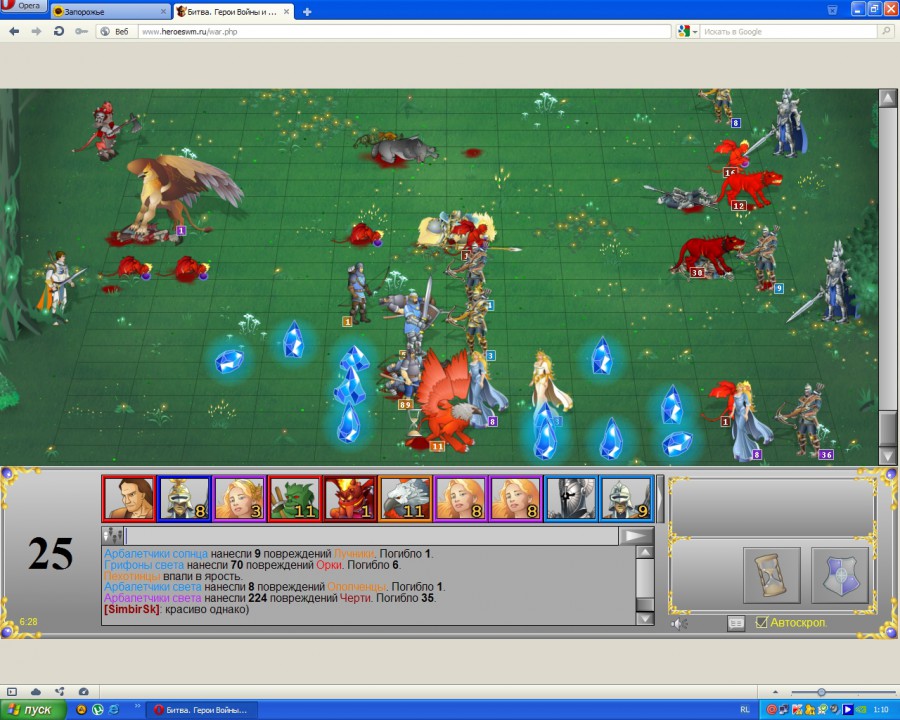The image size is (900, 720).
Task: Open a new browser tab
Action: (307, 11)
